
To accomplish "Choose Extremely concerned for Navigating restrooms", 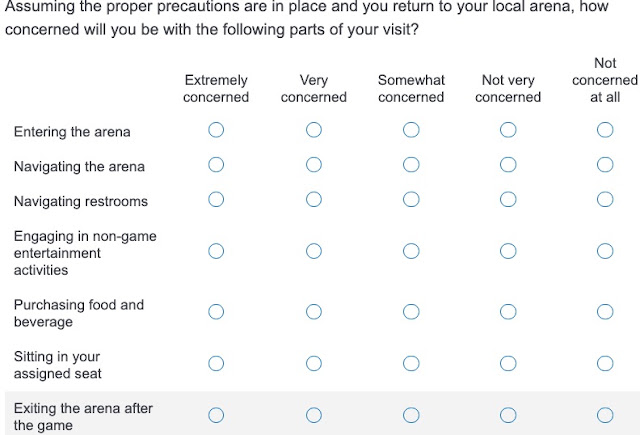I will tap(216, 200).
